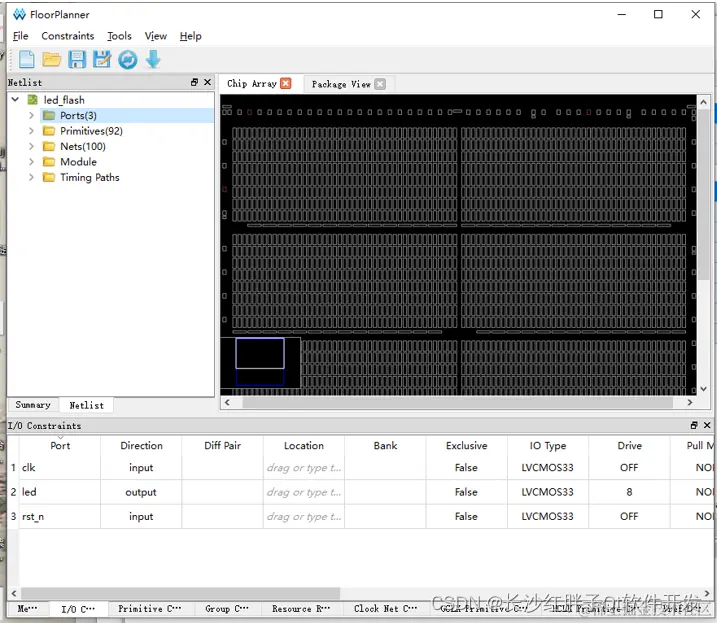Click the Save As toolbar icon
This screenshot has height=623, width=717.
pos(102,59)
